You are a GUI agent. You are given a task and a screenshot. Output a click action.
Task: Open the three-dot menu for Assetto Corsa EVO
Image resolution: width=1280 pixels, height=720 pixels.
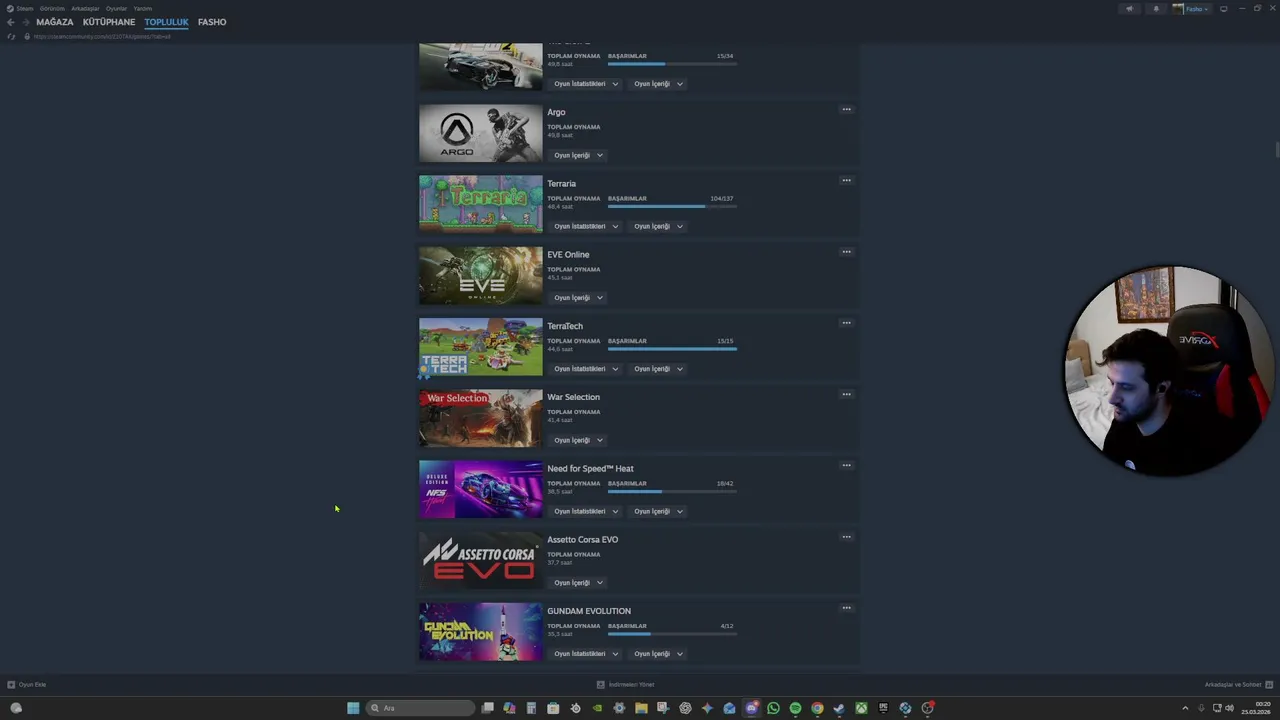[846, 537]
